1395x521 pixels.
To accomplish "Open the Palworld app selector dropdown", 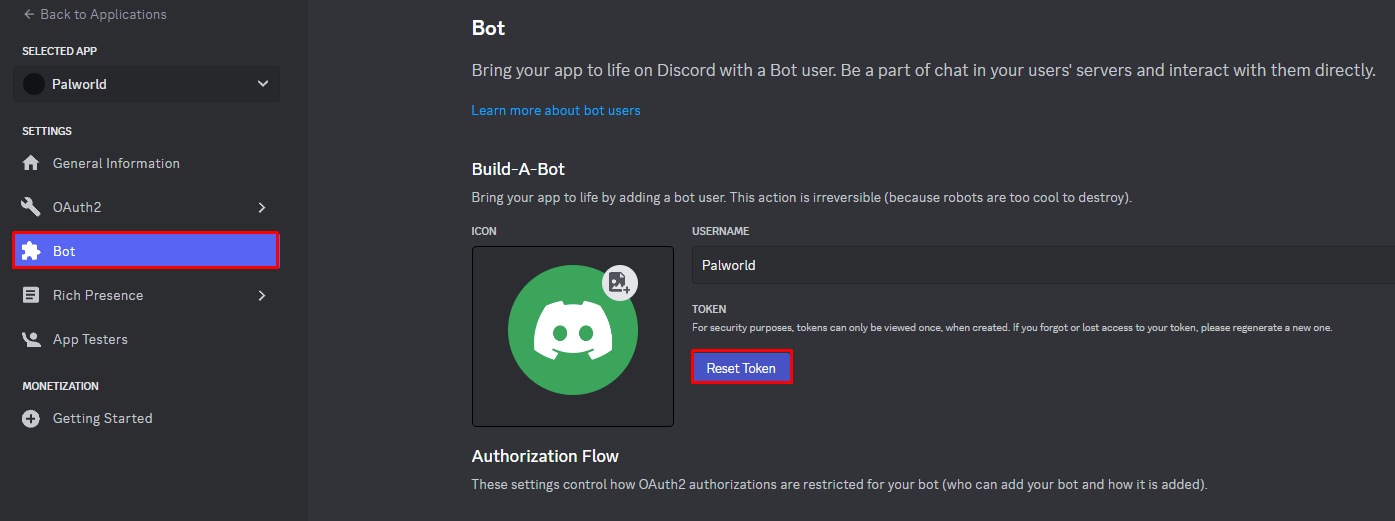I will pos(263,84).
